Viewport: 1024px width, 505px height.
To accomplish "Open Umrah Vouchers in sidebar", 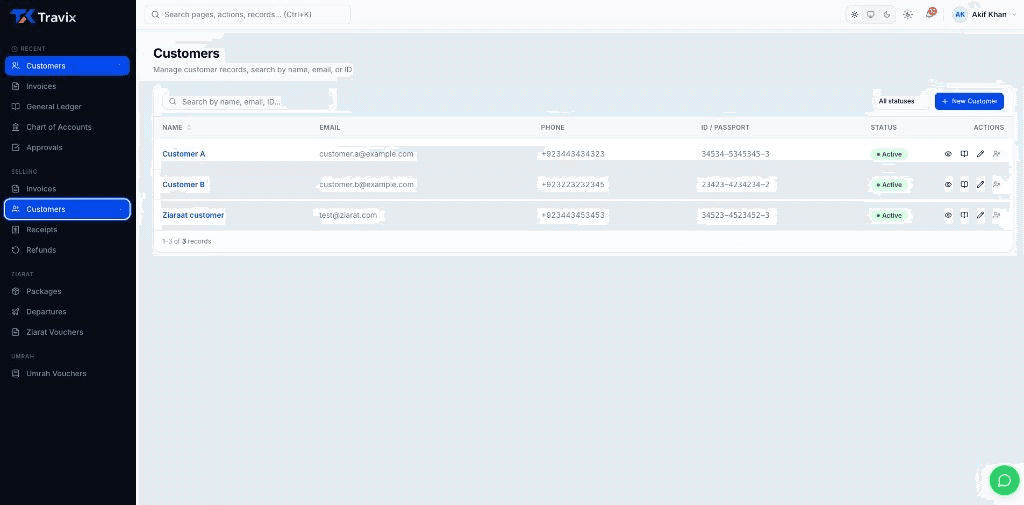I will point(67,374).
